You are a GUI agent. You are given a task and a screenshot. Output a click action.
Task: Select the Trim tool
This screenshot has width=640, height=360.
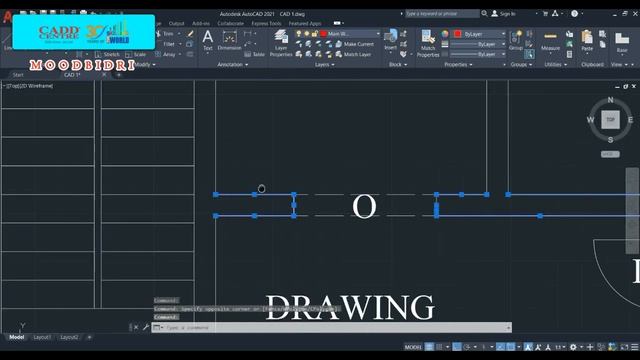point(165,34)
